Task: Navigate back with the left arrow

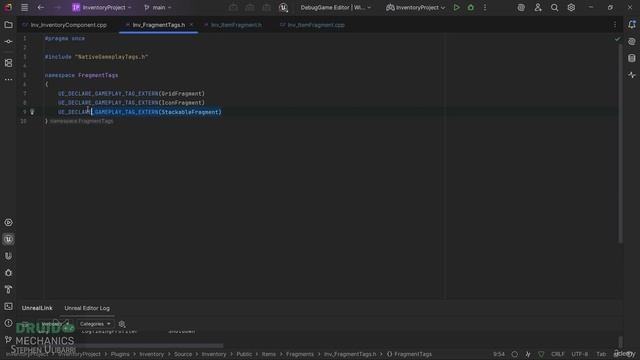Action: (x=41, y=7)
